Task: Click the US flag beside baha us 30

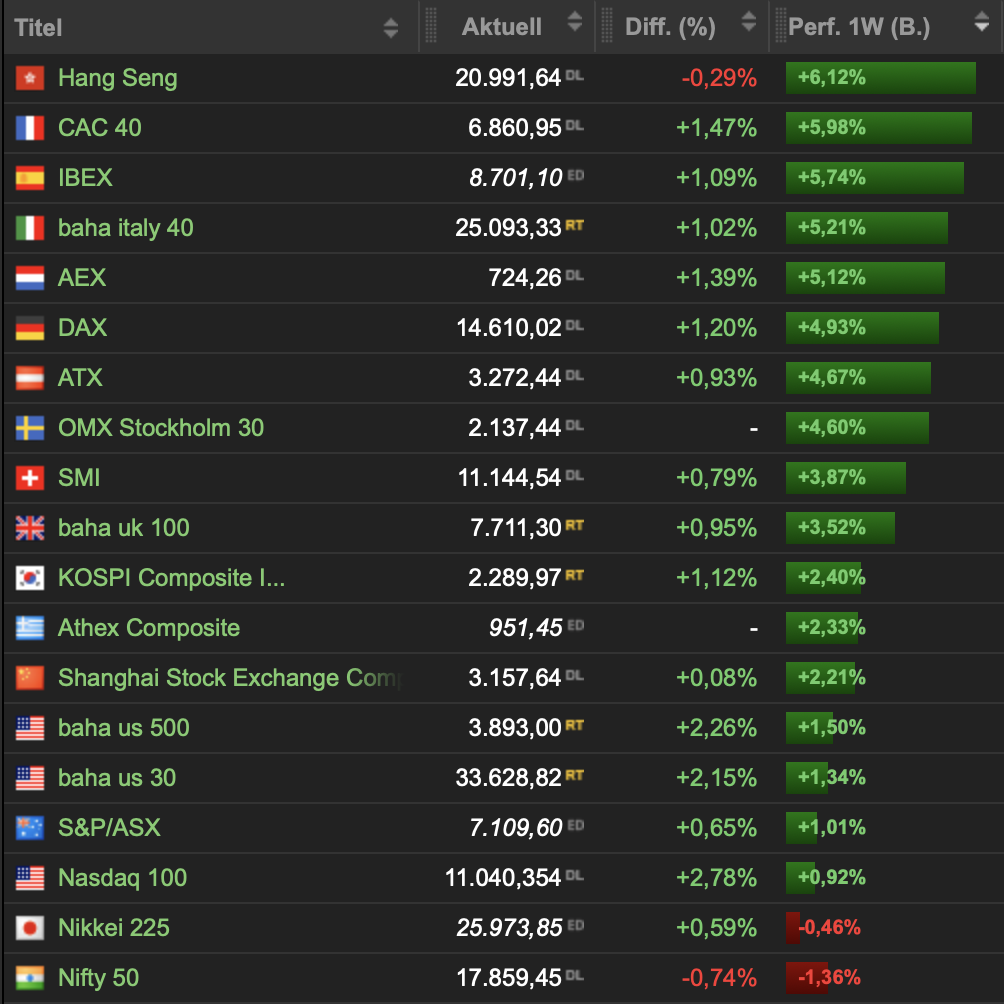Action: click(30, 777)
